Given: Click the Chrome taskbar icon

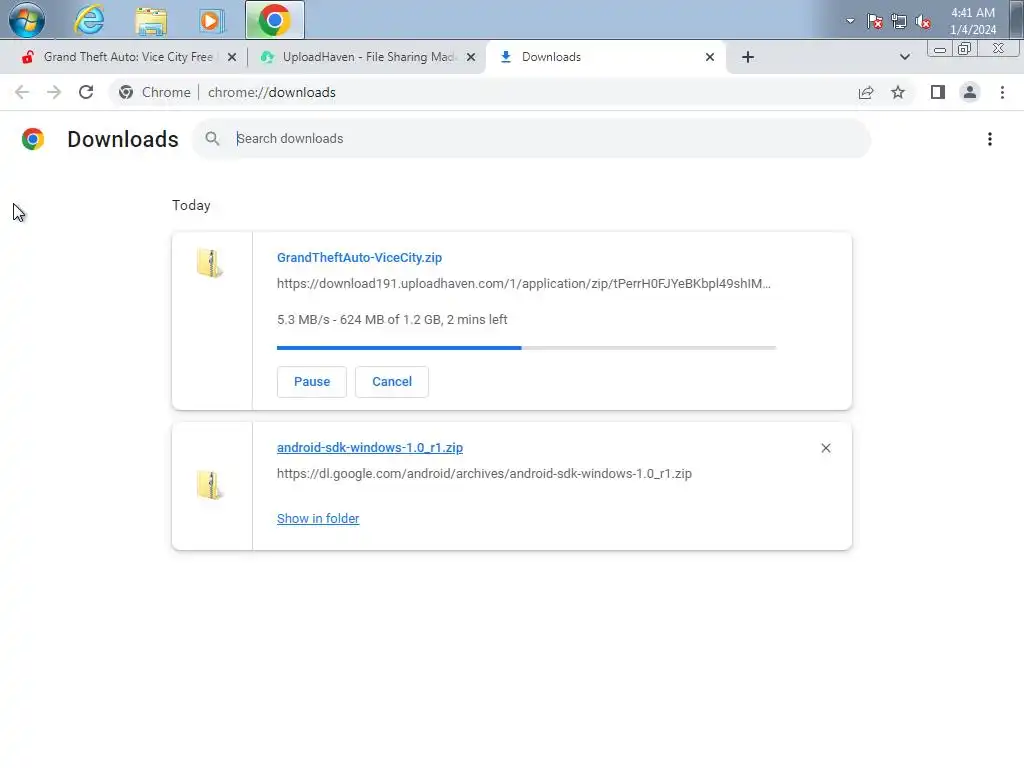Looking at the screenshot, I should coord(274,20).
